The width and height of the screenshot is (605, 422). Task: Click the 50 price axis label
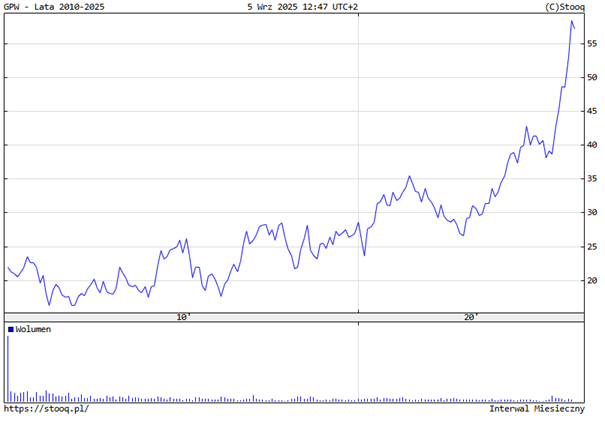593,78
